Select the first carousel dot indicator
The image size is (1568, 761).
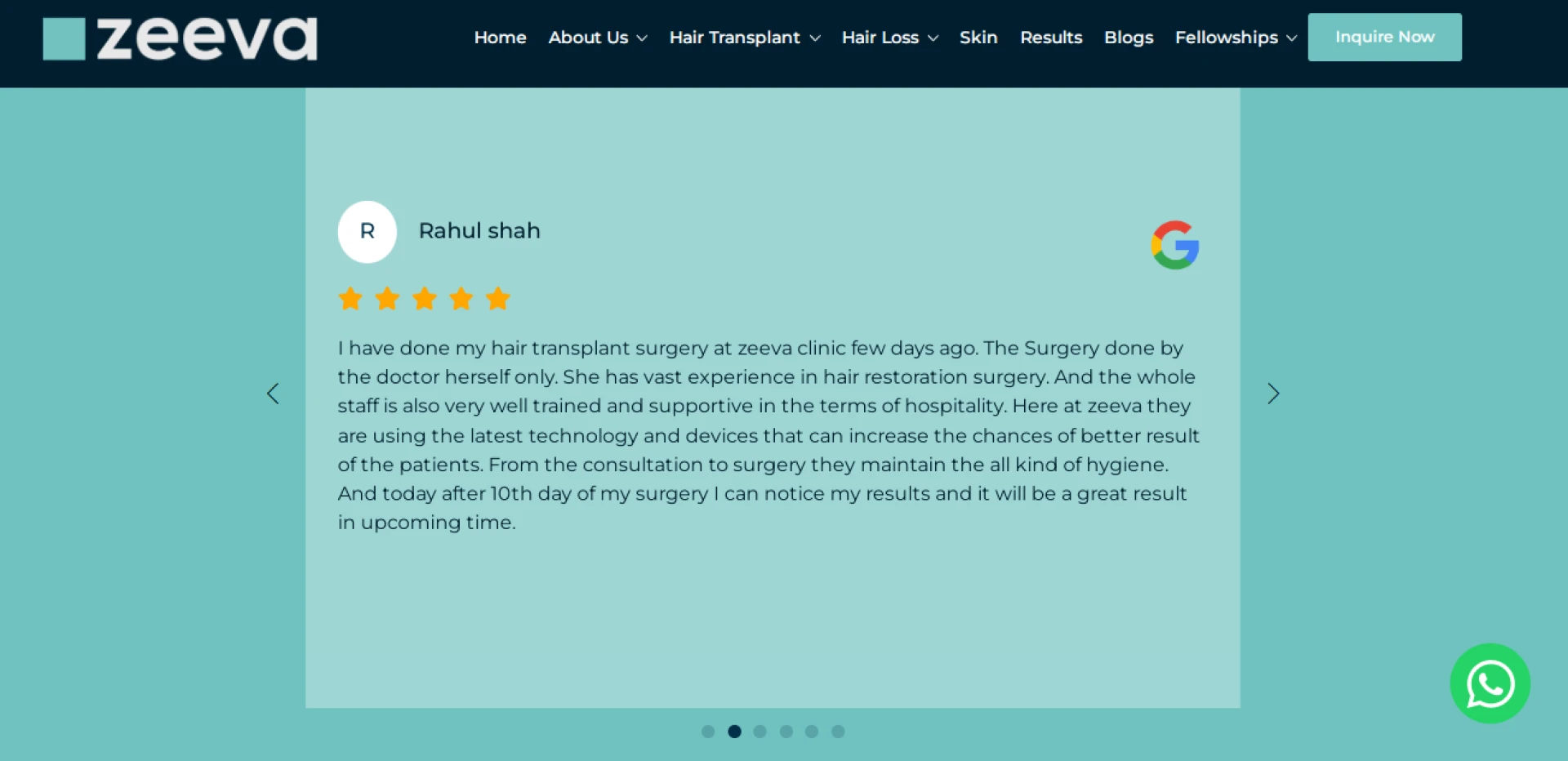point(708,732)
